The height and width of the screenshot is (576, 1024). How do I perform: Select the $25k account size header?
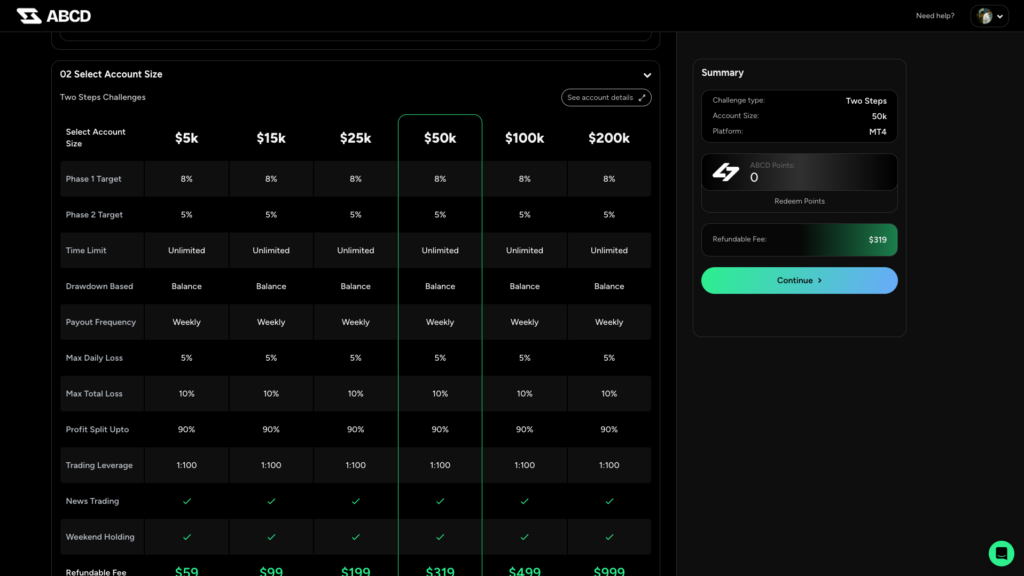(356, 138)
